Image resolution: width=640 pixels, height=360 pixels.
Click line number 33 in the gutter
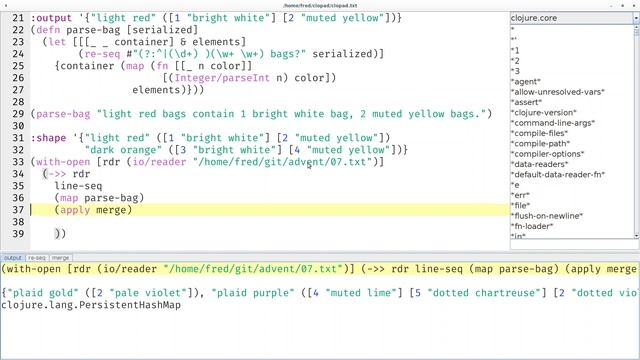point(18,162)
